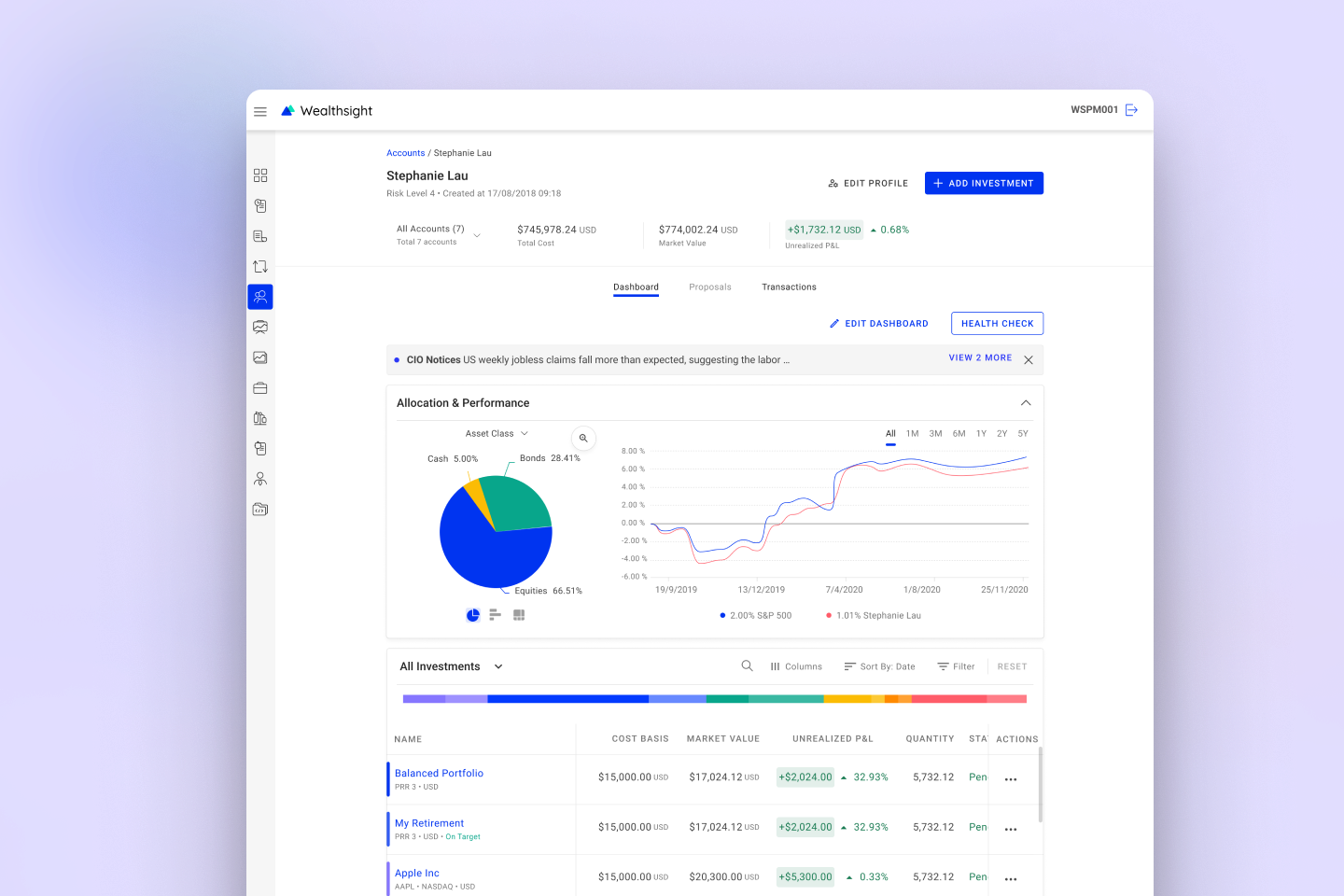The image size is (1344, 896).
Task: Open the Balanced Portfolio investment link
Action: coord(439,774)
